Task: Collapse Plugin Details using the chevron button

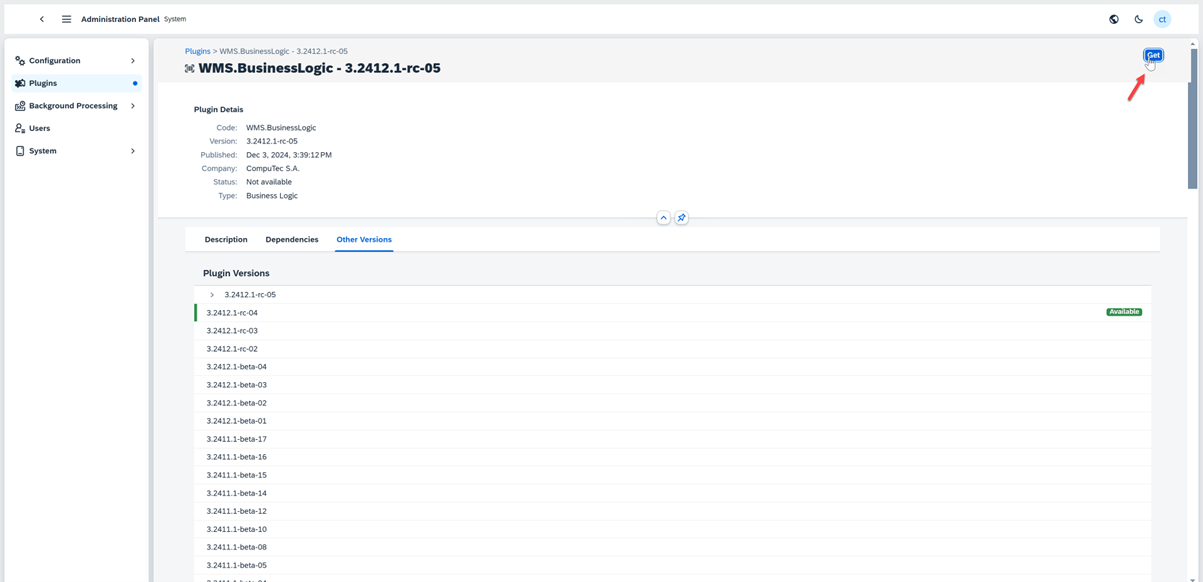Action: pyautogui.click(x=663, y=217)
